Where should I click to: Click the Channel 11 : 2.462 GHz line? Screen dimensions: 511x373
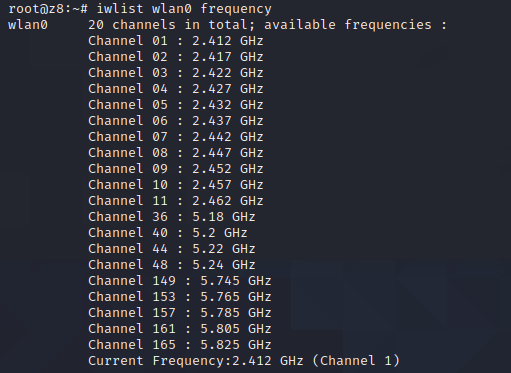click(176, 201)
